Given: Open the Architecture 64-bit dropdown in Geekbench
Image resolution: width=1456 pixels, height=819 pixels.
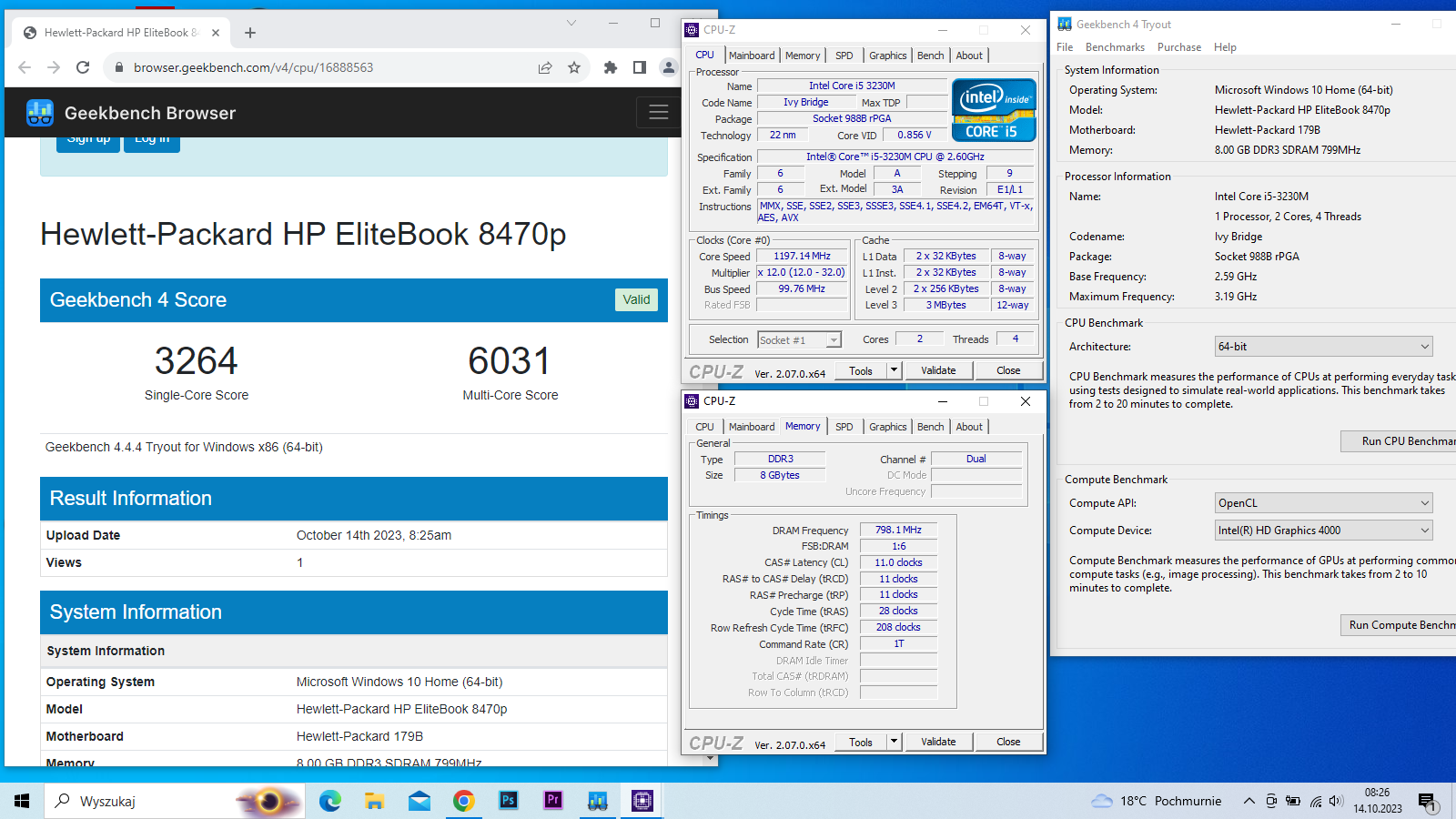Looking at the screenshot, I should point(1323,347).
